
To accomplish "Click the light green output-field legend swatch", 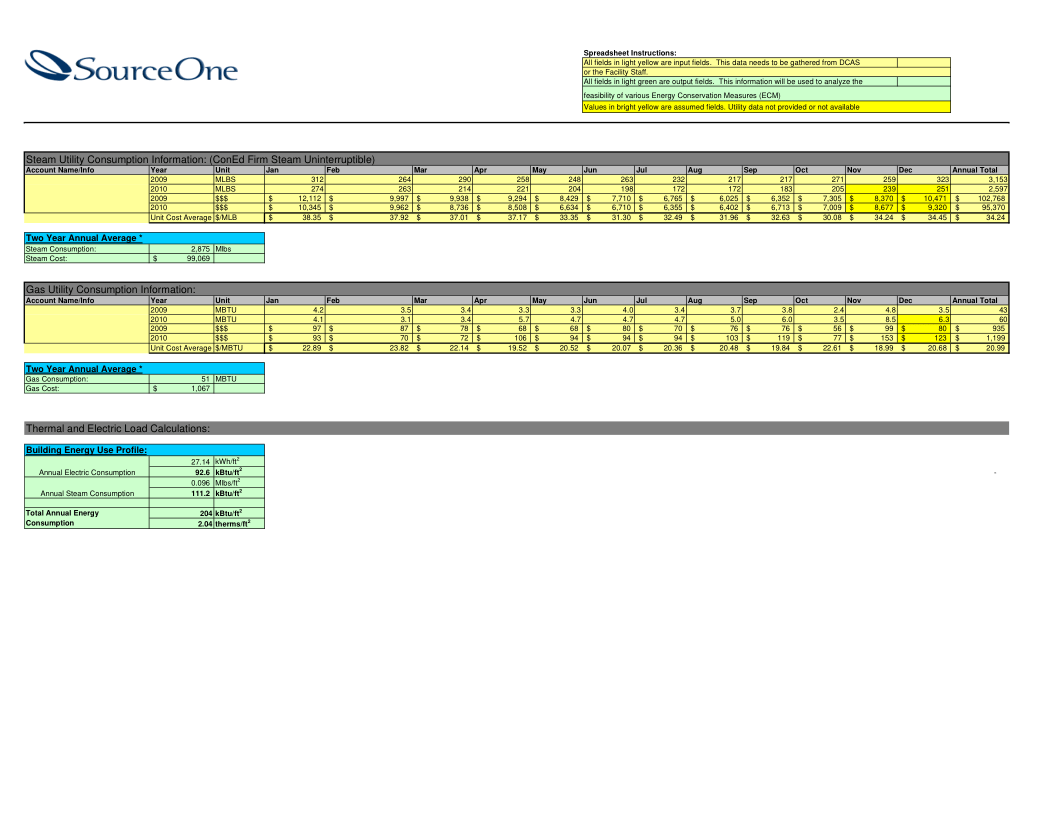I will click(x=923, y=82).
